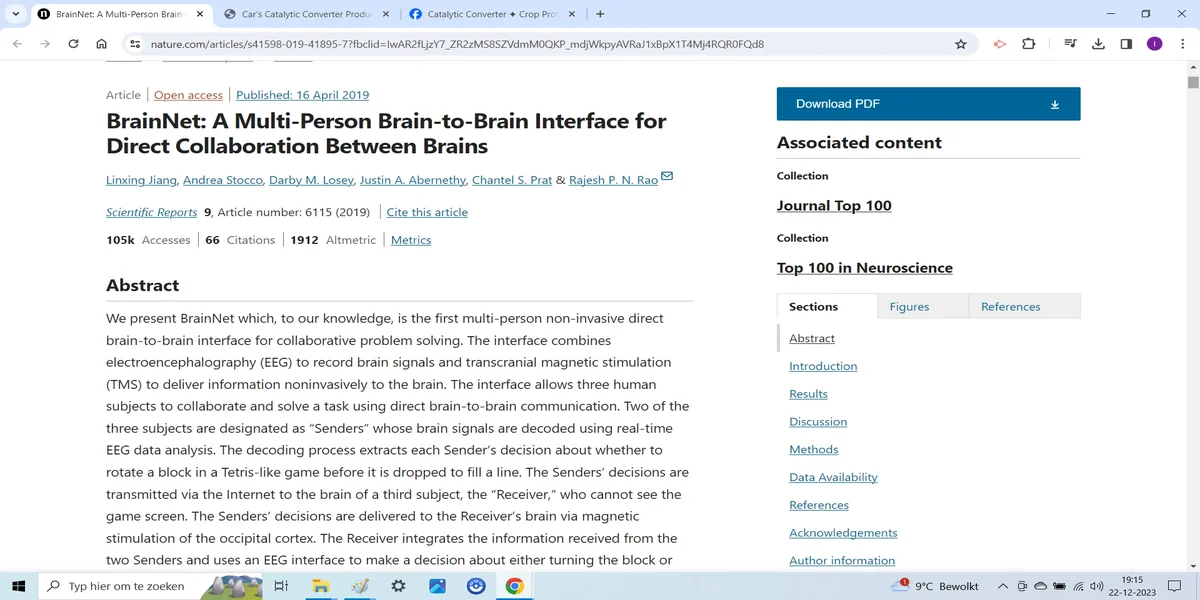Switch to the Facebook Catalytic Converter tab

tap(491, 14)
